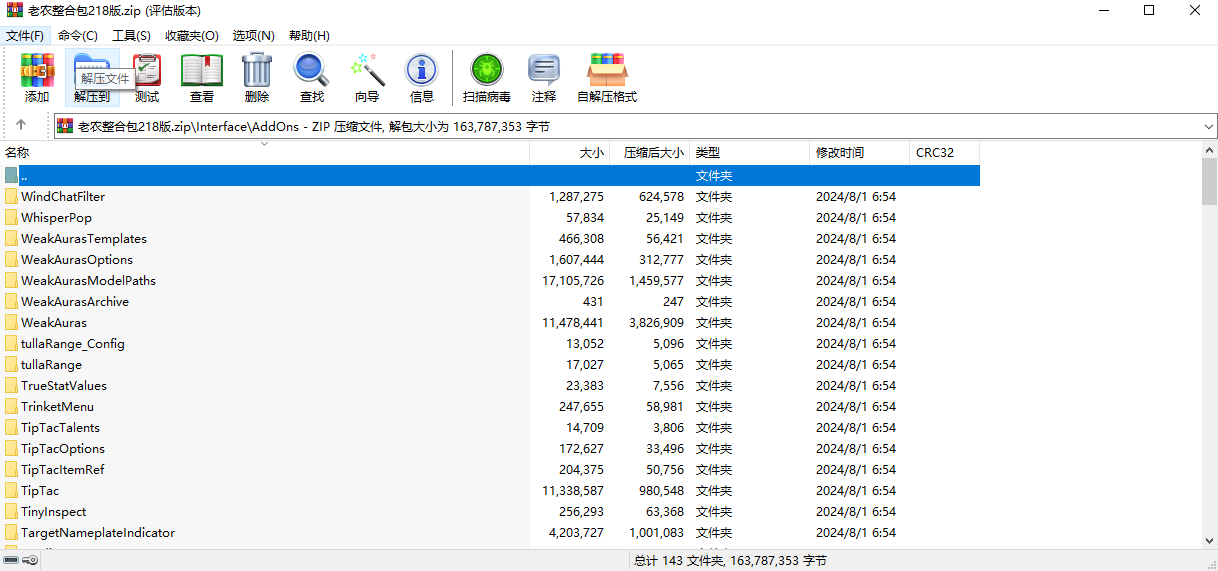Select the WeakAurasArchive row
1218x571 pixels.
tap(490, 302)
